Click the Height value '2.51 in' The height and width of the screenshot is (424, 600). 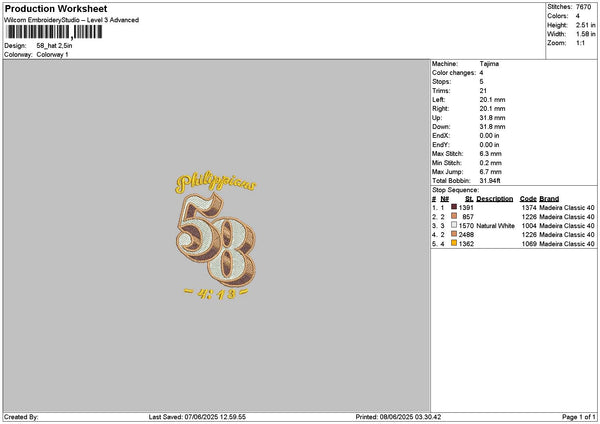click(x=585, y=25)
